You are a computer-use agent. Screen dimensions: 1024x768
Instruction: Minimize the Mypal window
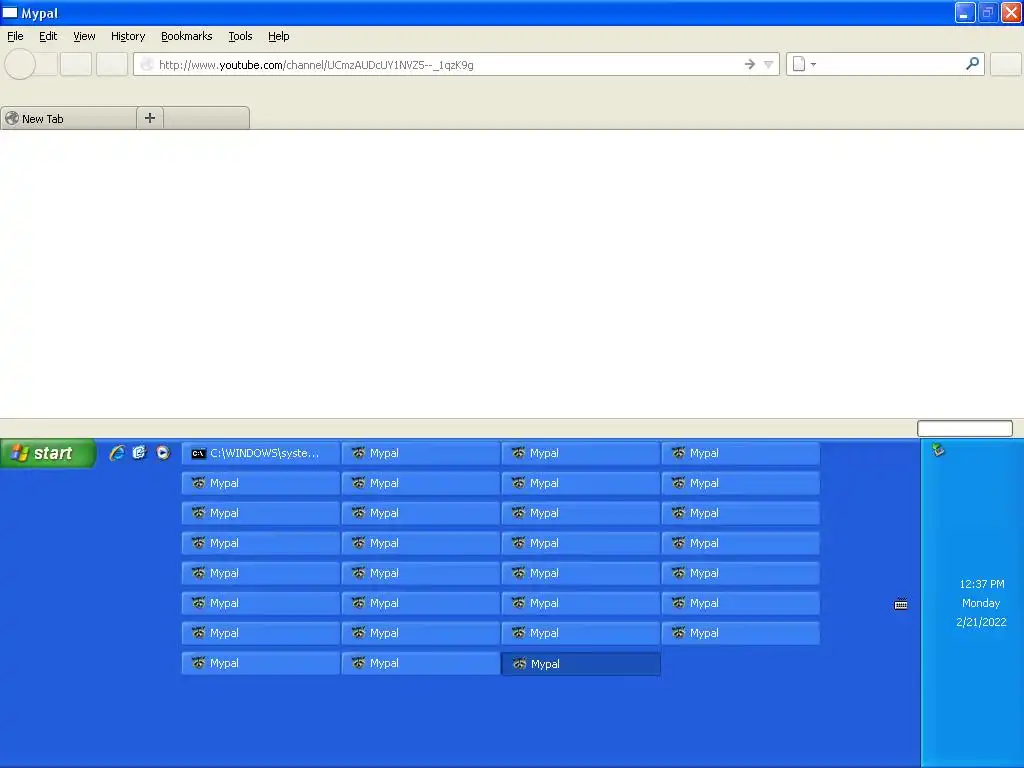[x=965, y=12]
